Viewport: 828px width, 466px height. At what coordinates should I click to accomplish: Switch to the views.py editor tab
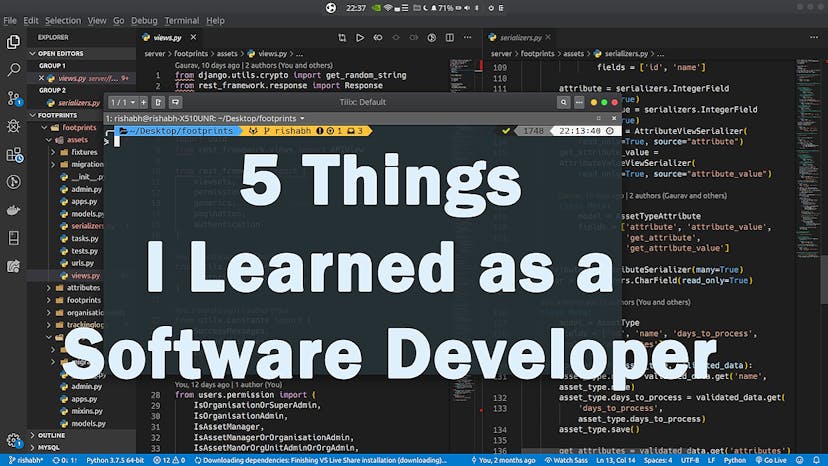(166, 38)
